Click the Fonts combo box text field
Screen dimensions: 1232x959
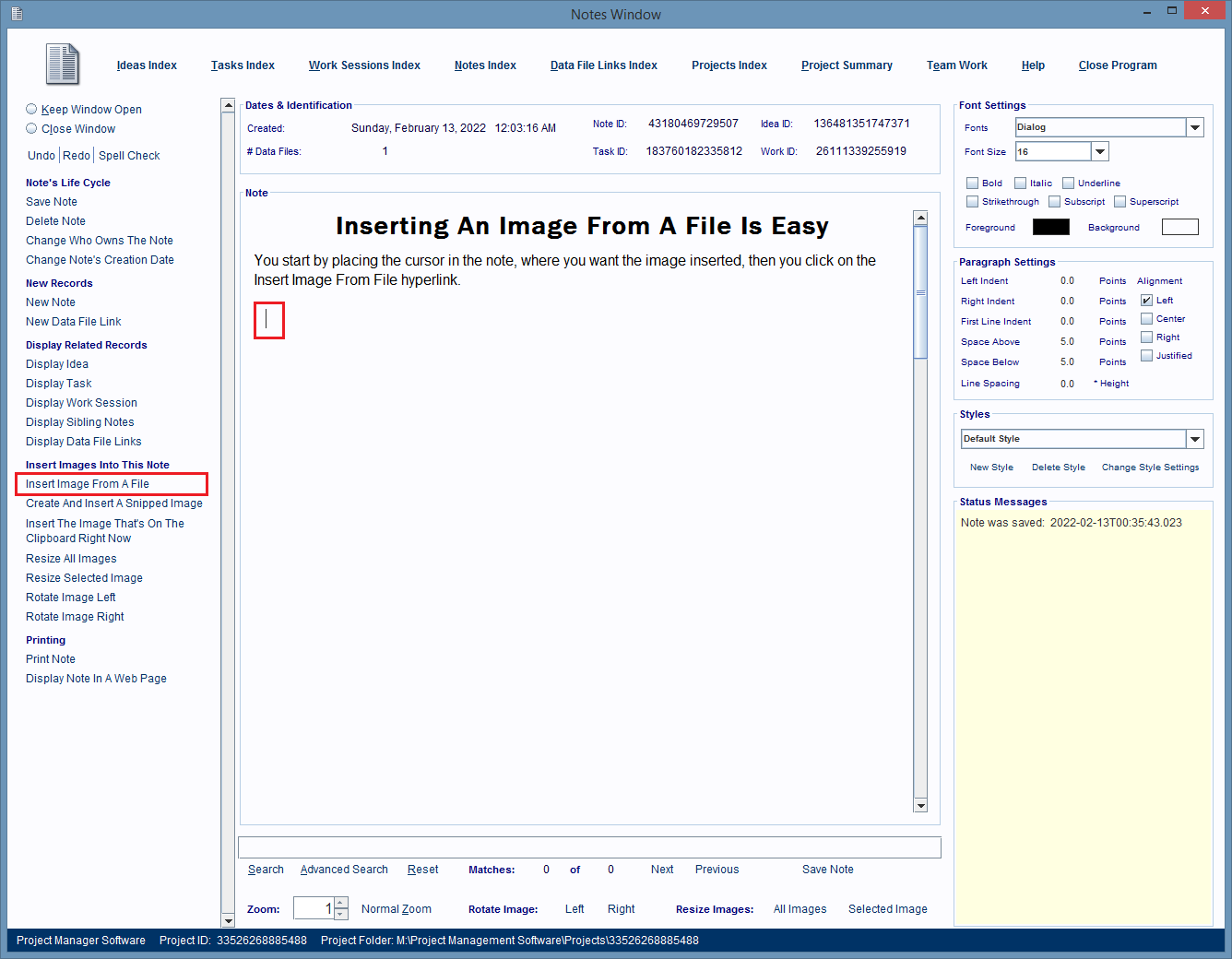point(1101,127)
